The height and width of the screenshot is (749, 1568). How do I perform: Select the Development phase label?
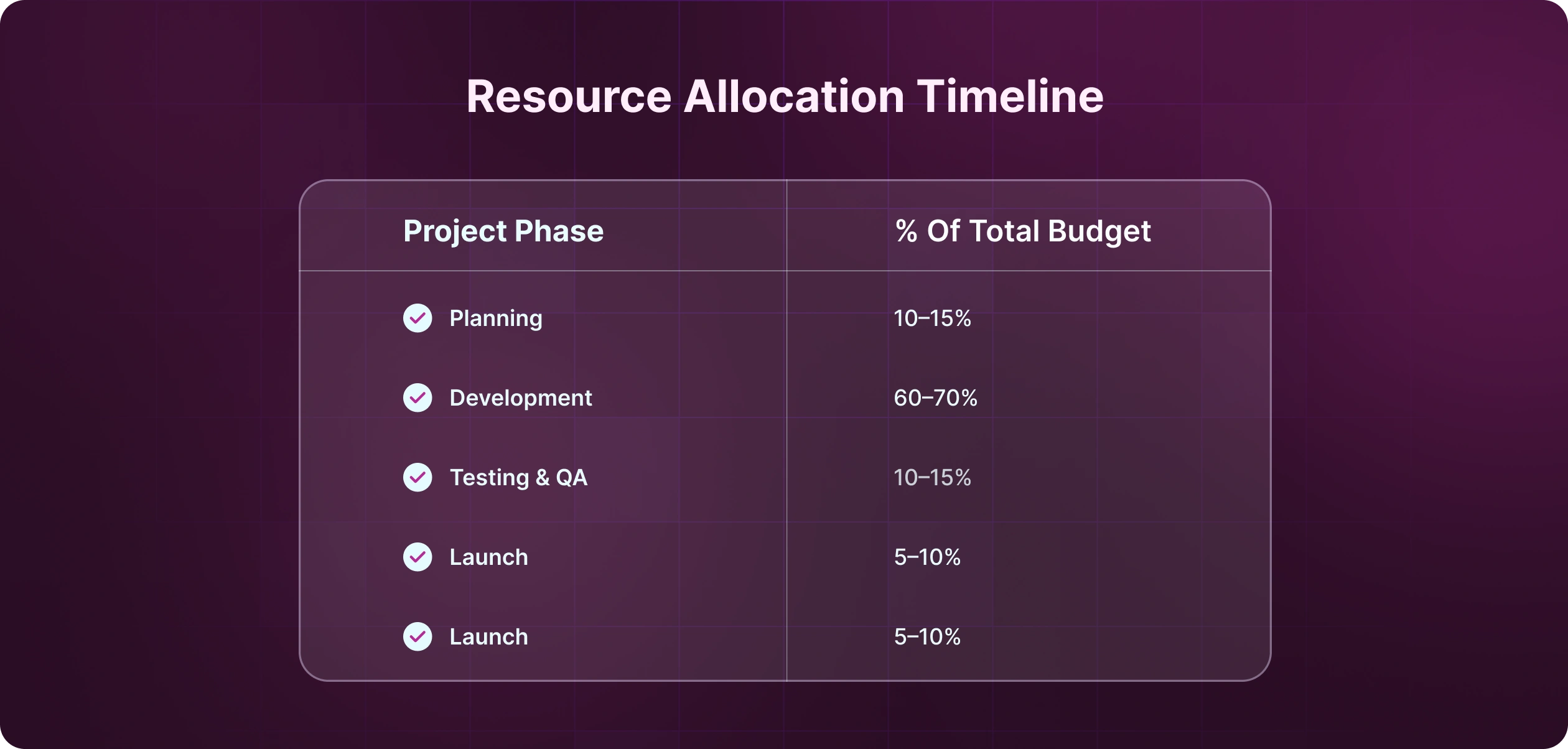click(x=521, y=398)
